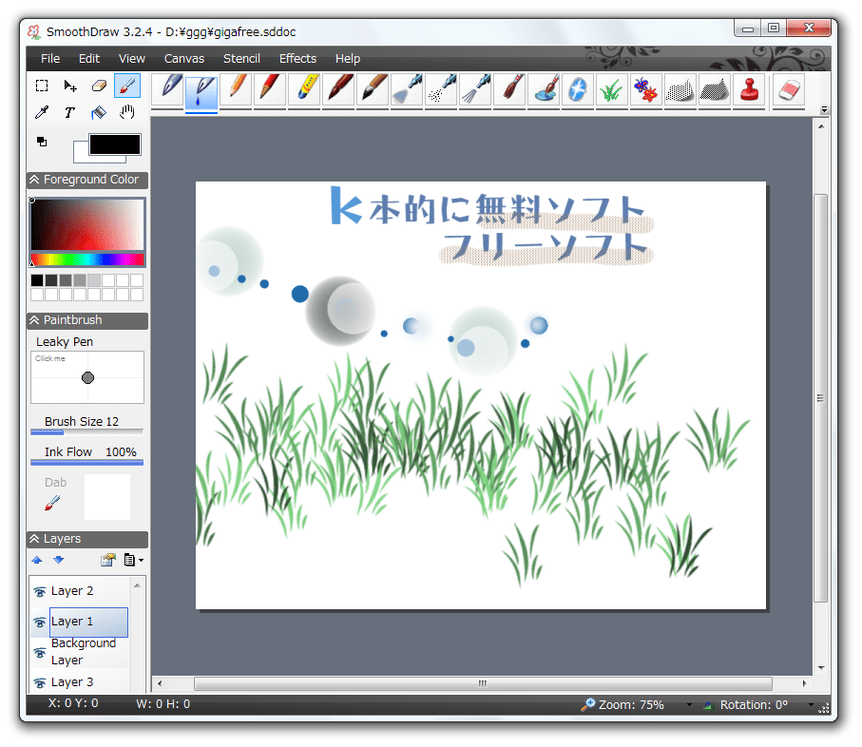Hide Layer 2 with its eye toggle
The height and width of the screenshot is (747, 862).
click(x=41, y=590)
